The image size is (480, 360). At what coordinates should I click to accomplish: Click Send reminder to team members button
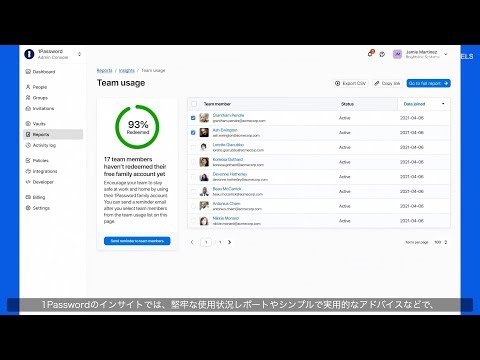click(x=137, y=241)
